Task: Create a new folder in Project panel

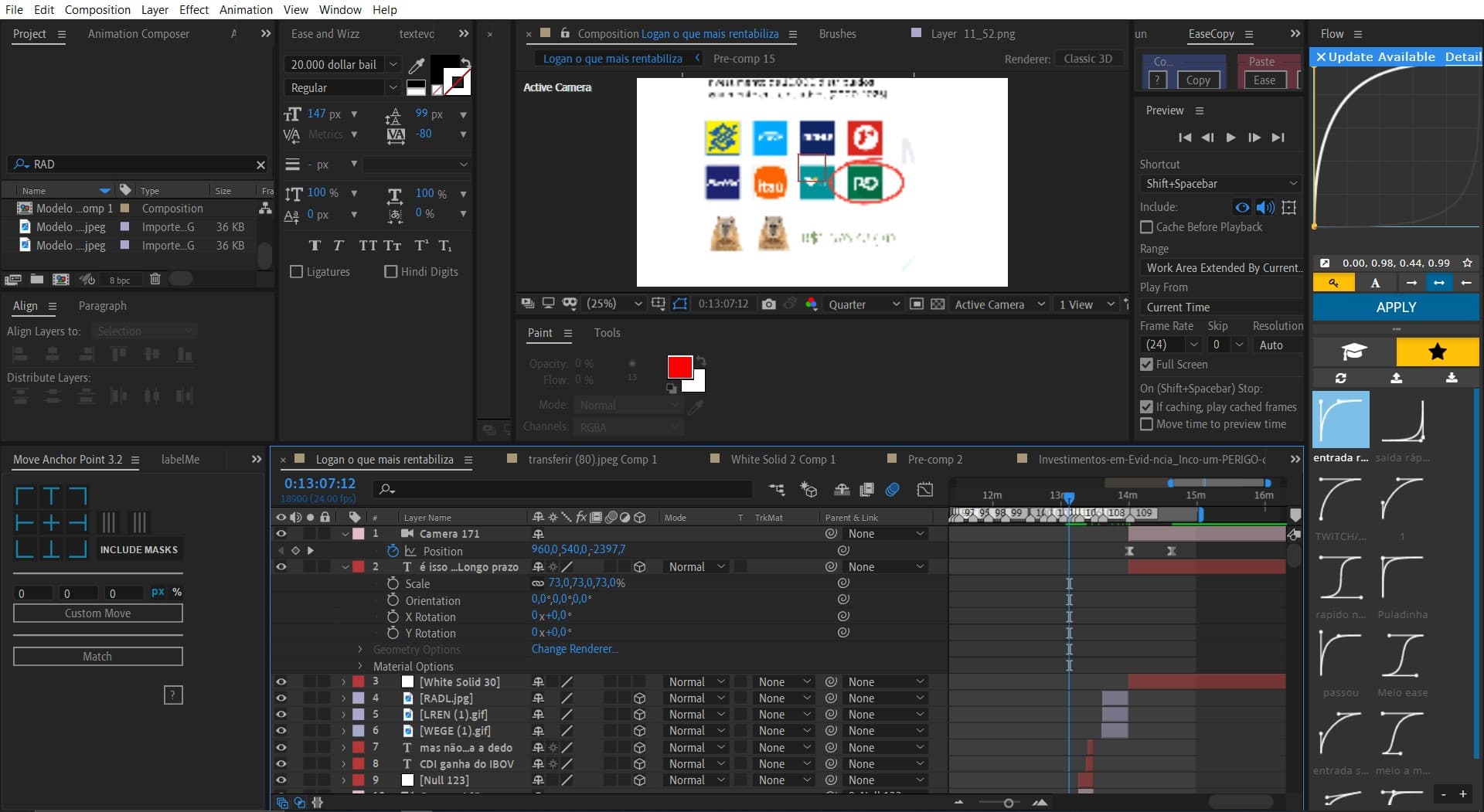Action: coord(37,279)
